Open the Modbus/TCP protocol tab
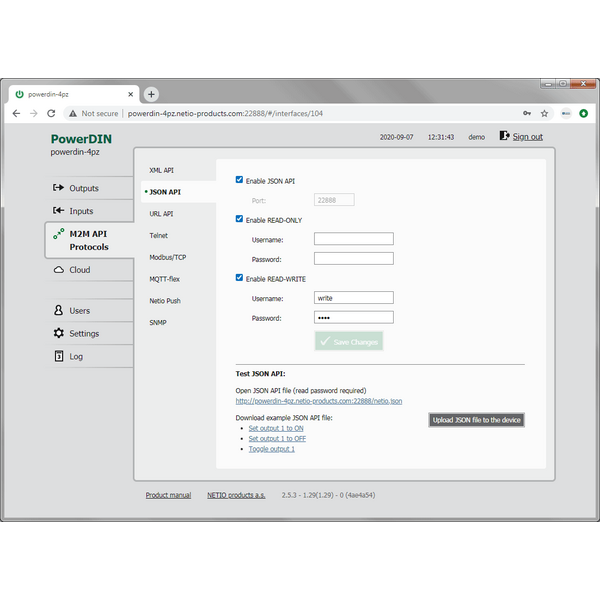The image size is (600, 600). [x=168, y=257]
